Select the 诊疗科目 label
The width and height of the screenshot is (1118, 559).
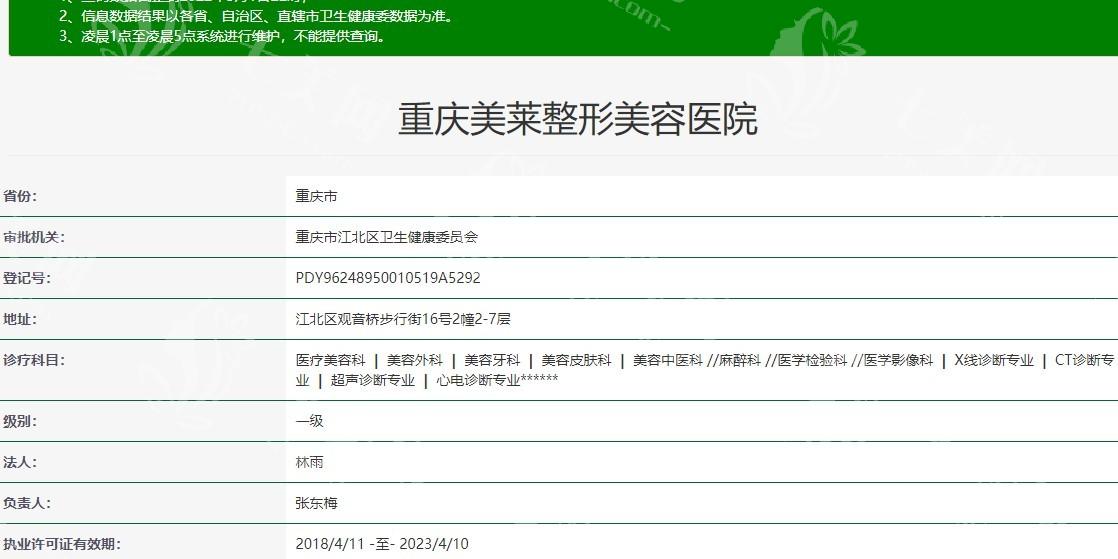[x=34, y=360]
